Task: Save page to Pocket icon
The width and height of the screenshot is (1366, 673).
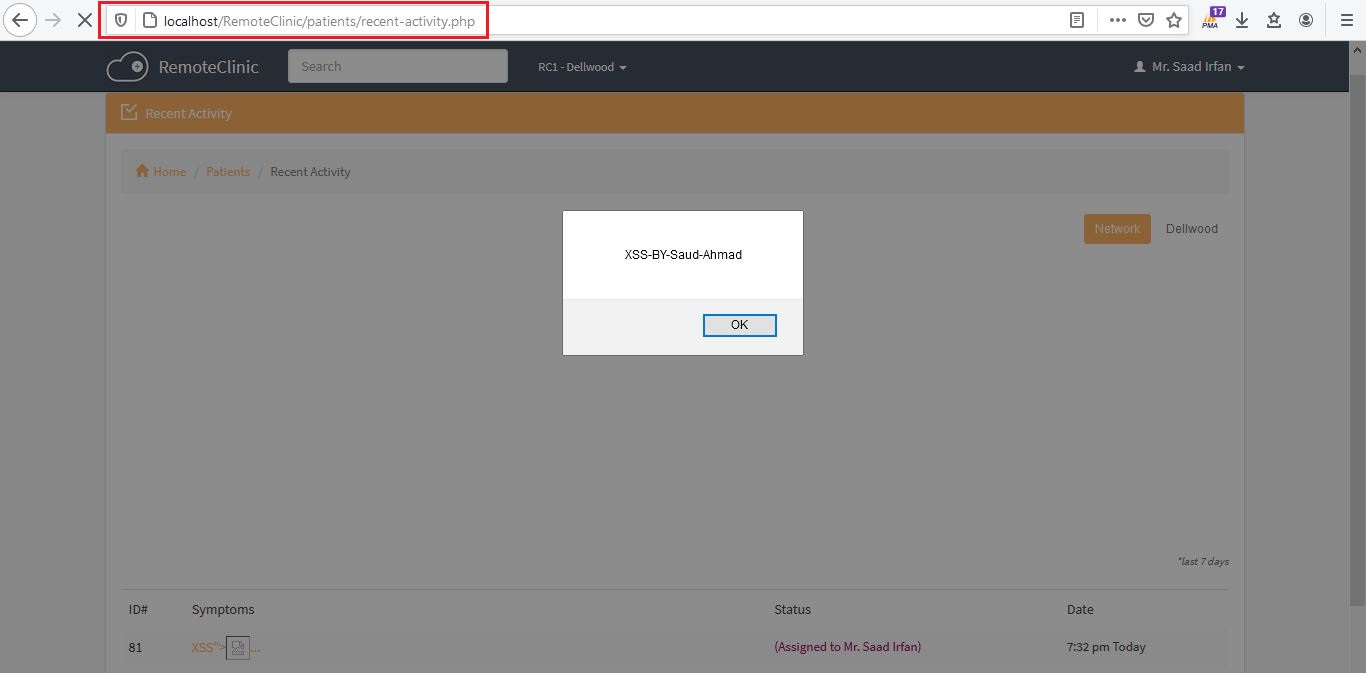Action: (x=1146, y=20)
